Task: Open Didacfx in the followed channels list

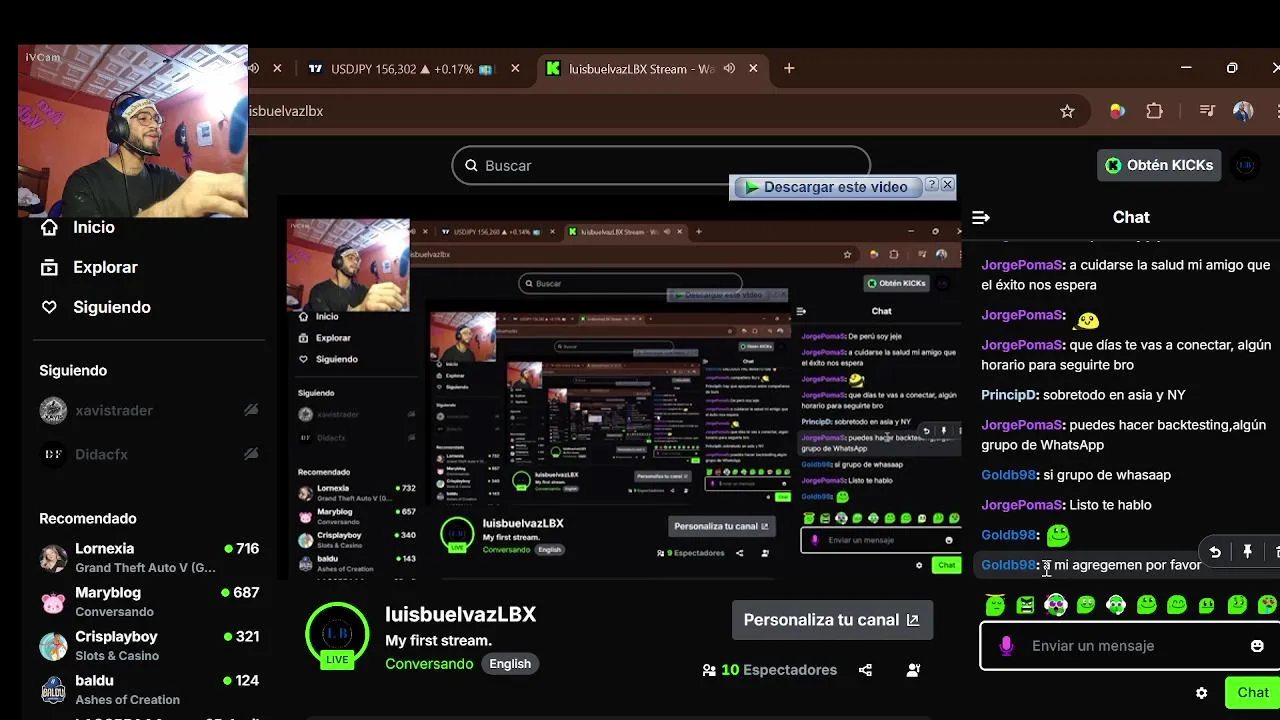Action: pyautogui.click(x=150, y=454)
